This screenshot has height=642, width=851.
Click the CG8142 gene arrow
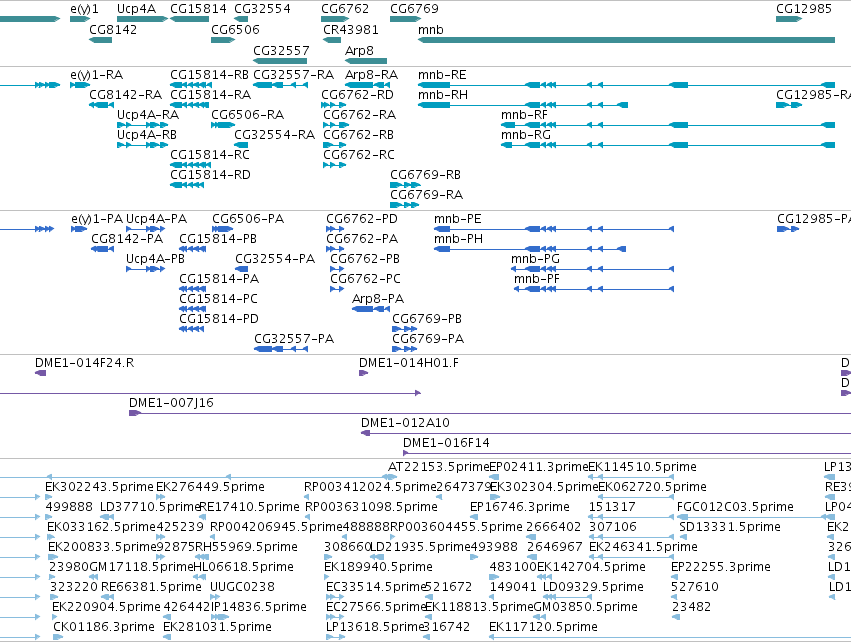coord(100,40)
